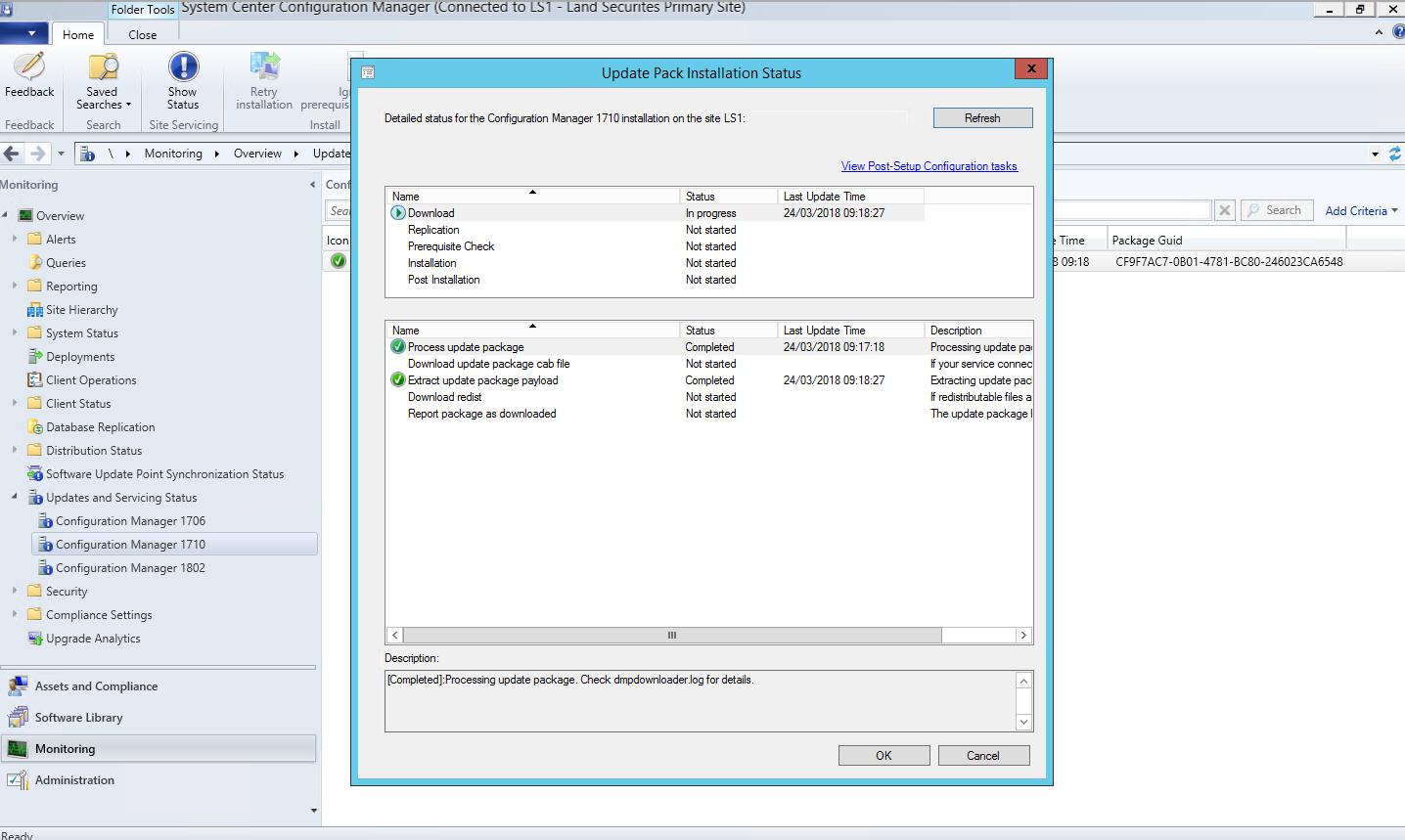The width and height of the screenshot is (1405, 840).
Task: Open the help question mark icon
Action: tap(1398, 32)
